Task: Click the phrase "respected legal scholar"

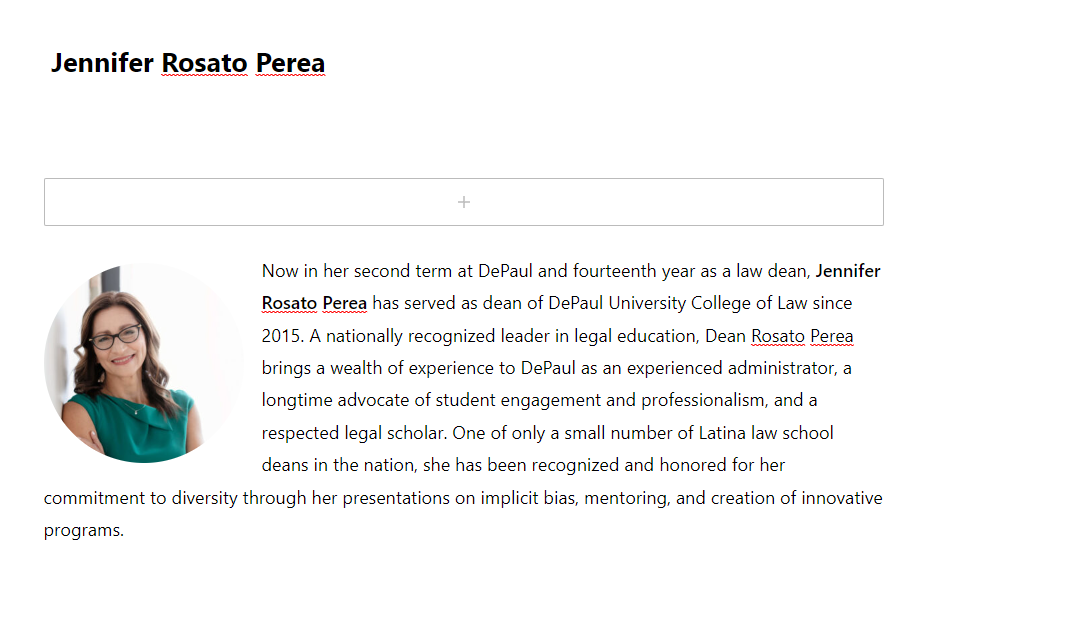Action: point(354,433)
